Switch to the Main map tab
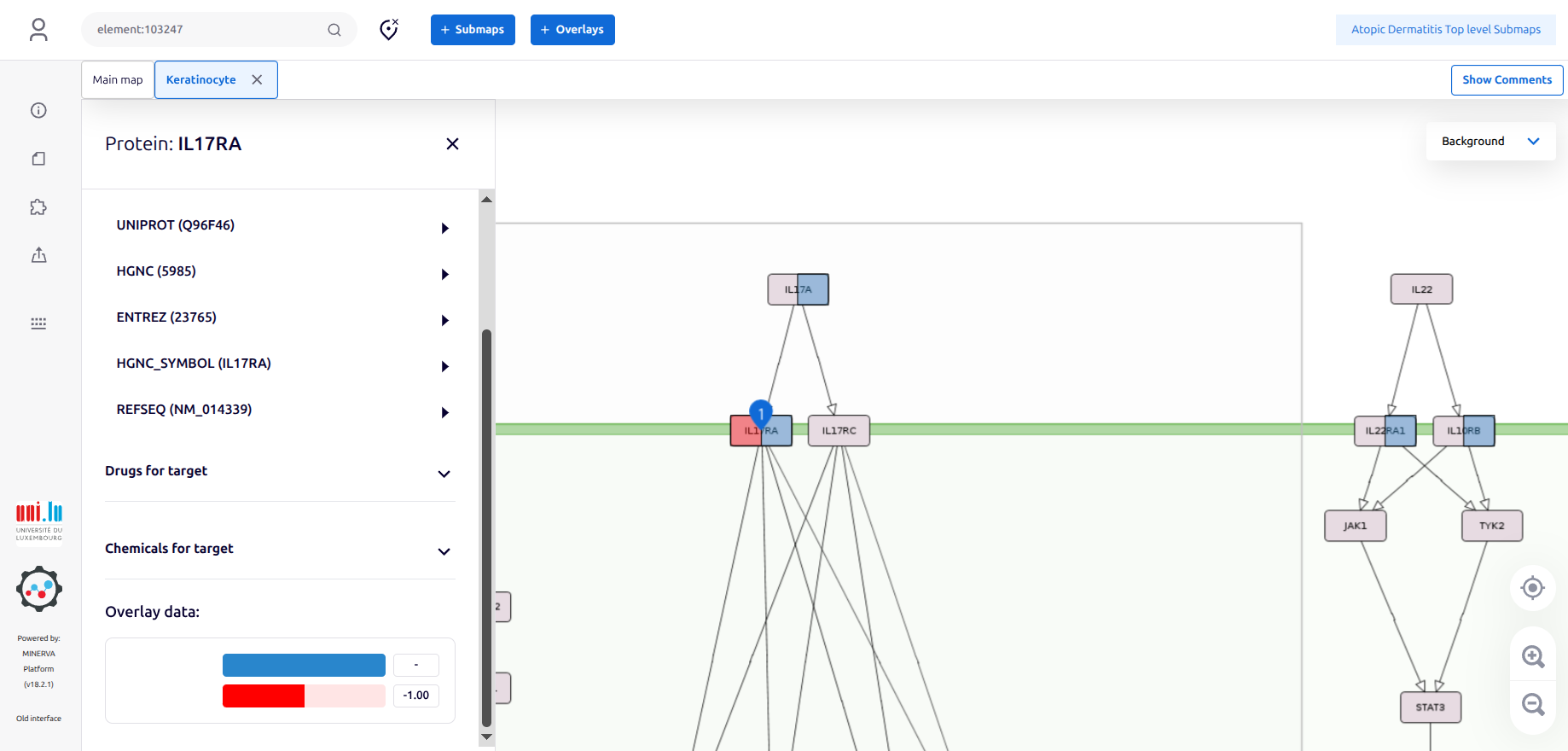Viewport: 1568px width, 751px height. pos(118,79)
